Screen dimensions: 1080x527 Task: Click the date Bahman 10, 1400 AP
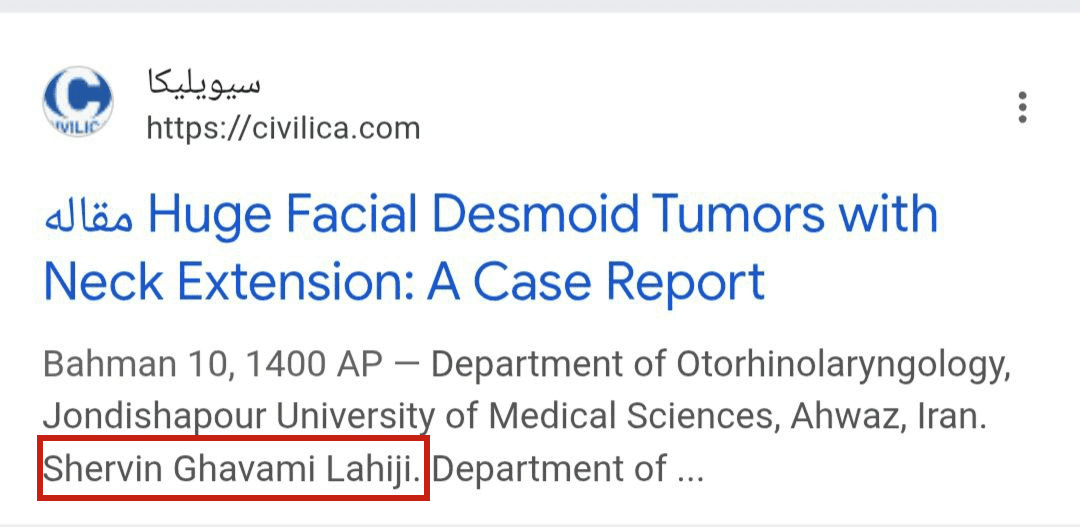[212, 366]
